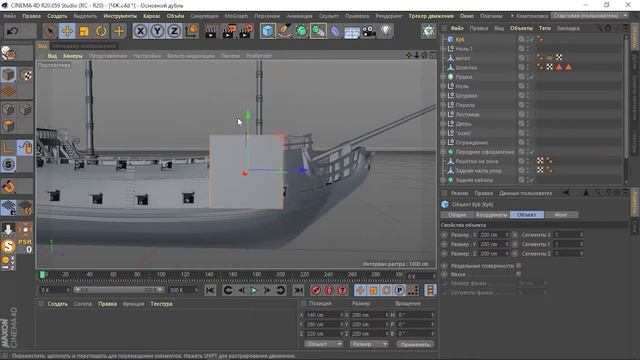640x360 pixels.
Task: Expand the Пушки object in the tree
Action: pos(443,77)
